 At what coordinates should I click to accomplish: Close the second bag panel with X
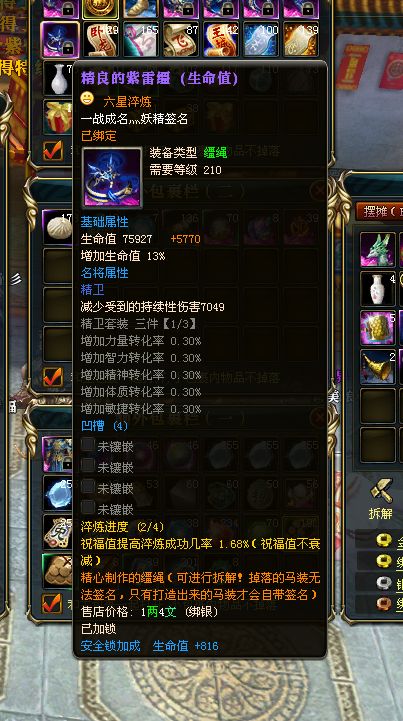tap(318, 190)
